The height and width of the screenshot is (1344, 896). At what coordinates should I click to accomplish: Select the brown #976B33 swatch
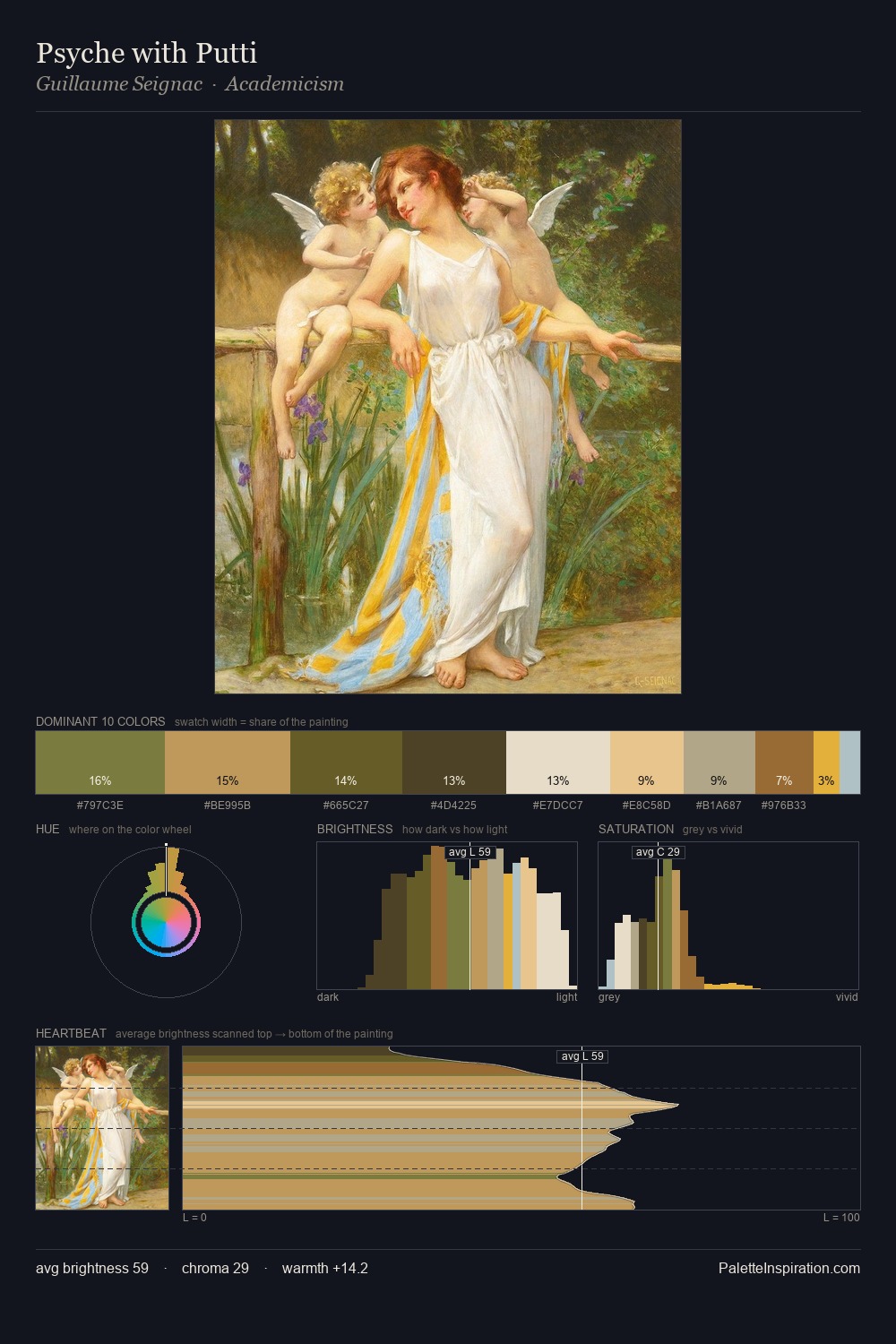784,762
